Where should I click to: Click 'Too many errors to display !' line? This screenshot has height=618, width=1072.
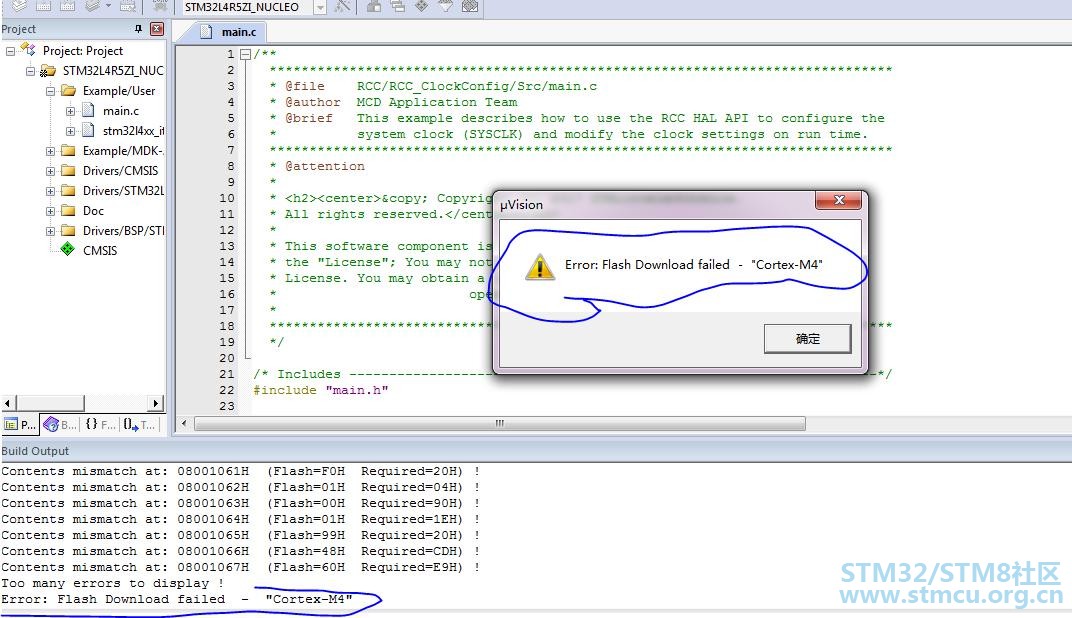[113, 583]
